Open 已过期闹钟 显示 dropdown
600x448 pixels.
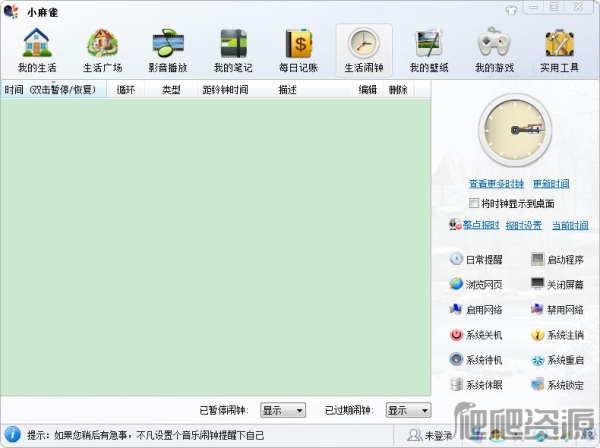click(408, 411)
